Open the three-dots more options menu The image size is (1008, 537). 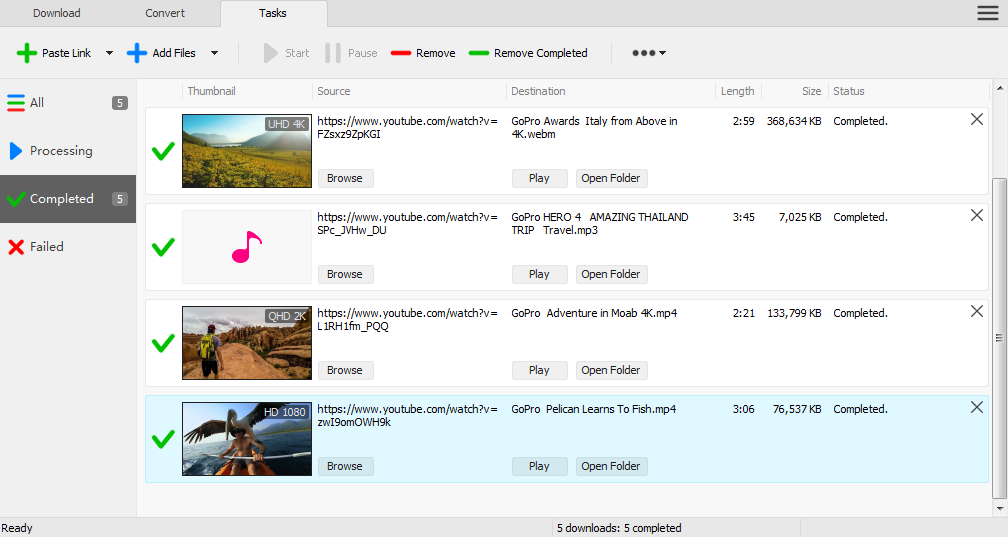coord(649,53)
